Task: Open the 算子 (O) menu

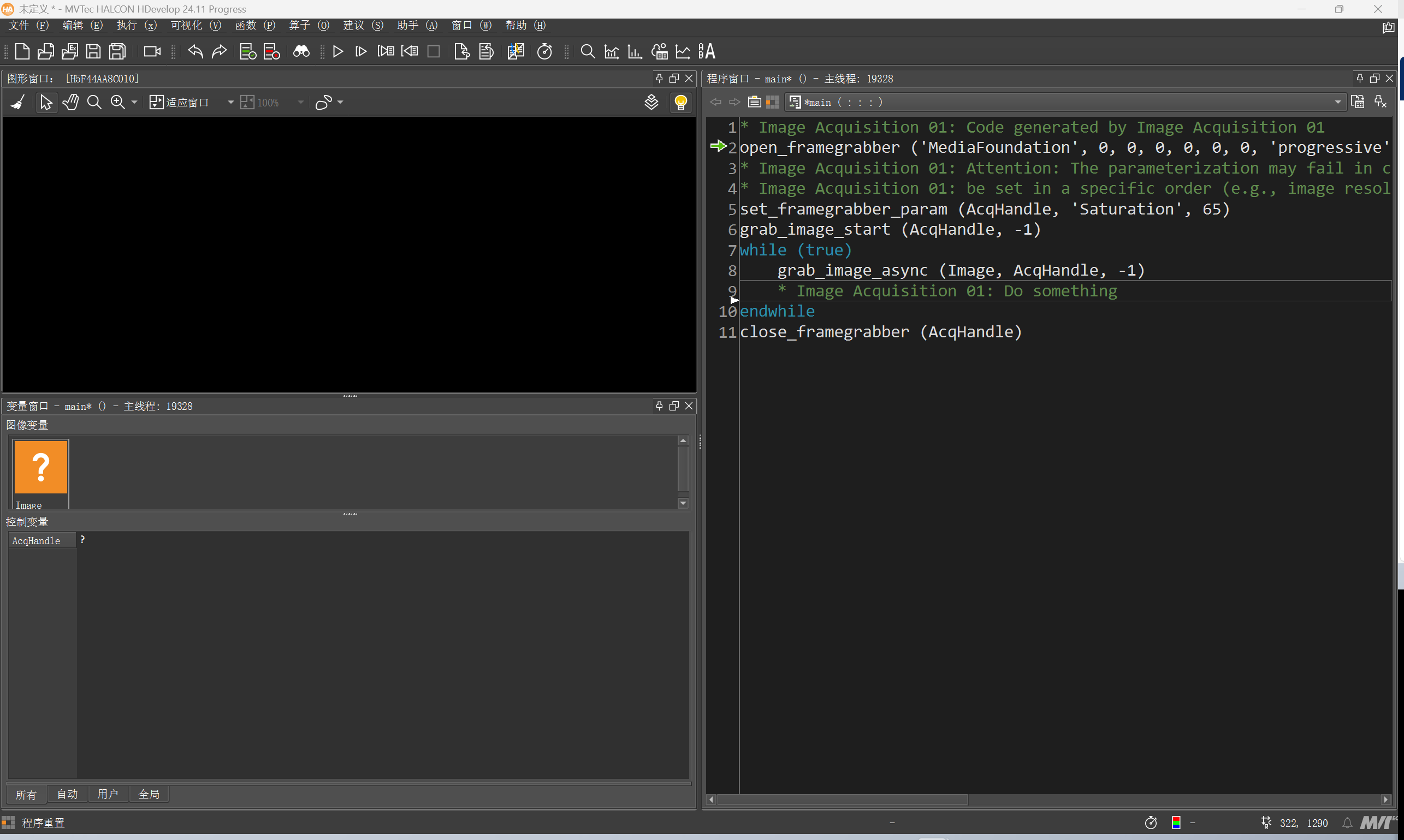Action: 309,26
